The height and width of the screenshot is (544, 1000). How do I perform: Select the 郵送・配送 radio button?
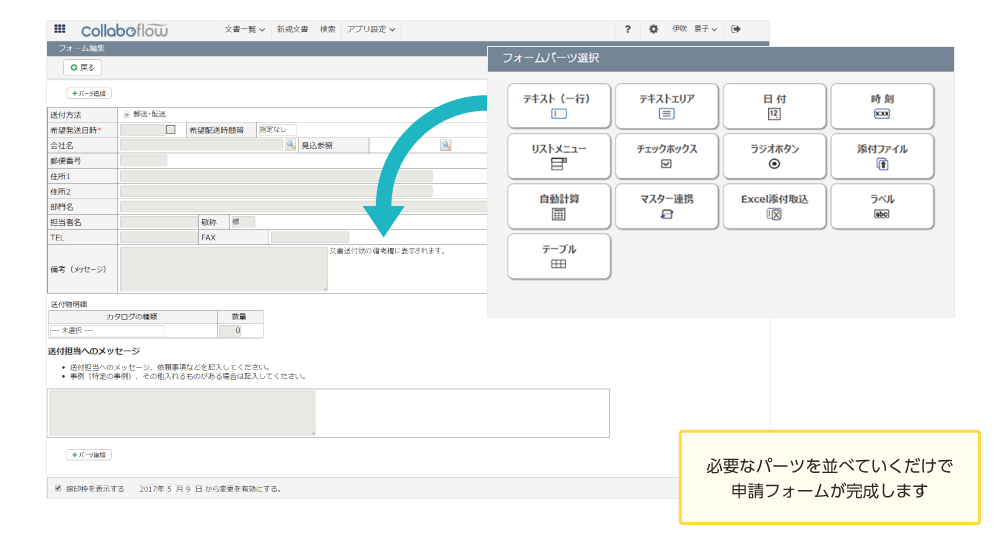[x=126, y=115]
